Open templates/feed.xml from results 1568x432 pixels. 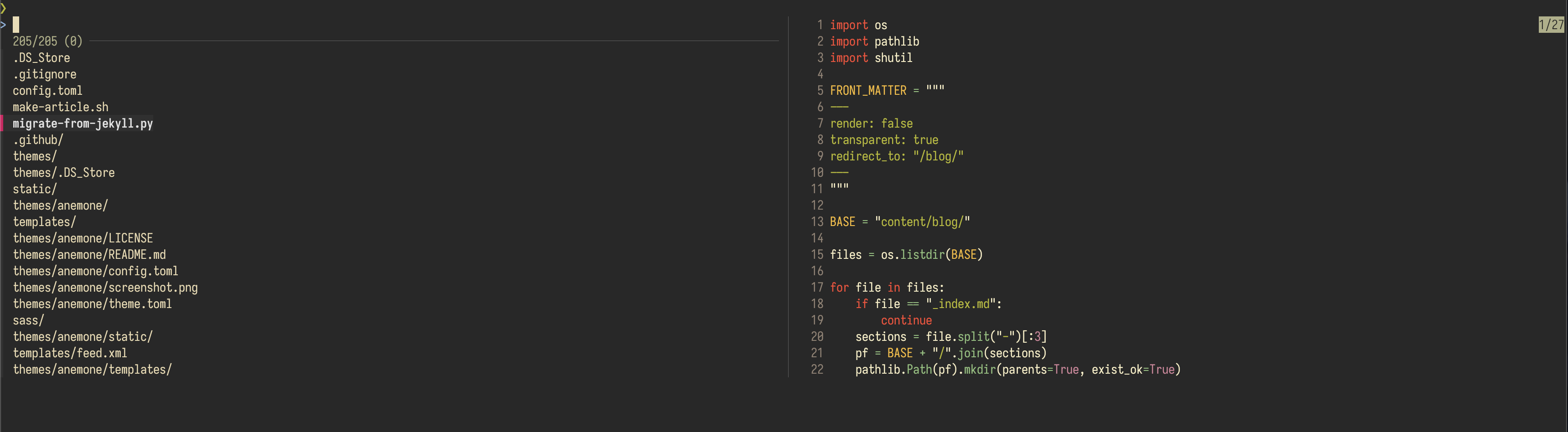point(70,353)
